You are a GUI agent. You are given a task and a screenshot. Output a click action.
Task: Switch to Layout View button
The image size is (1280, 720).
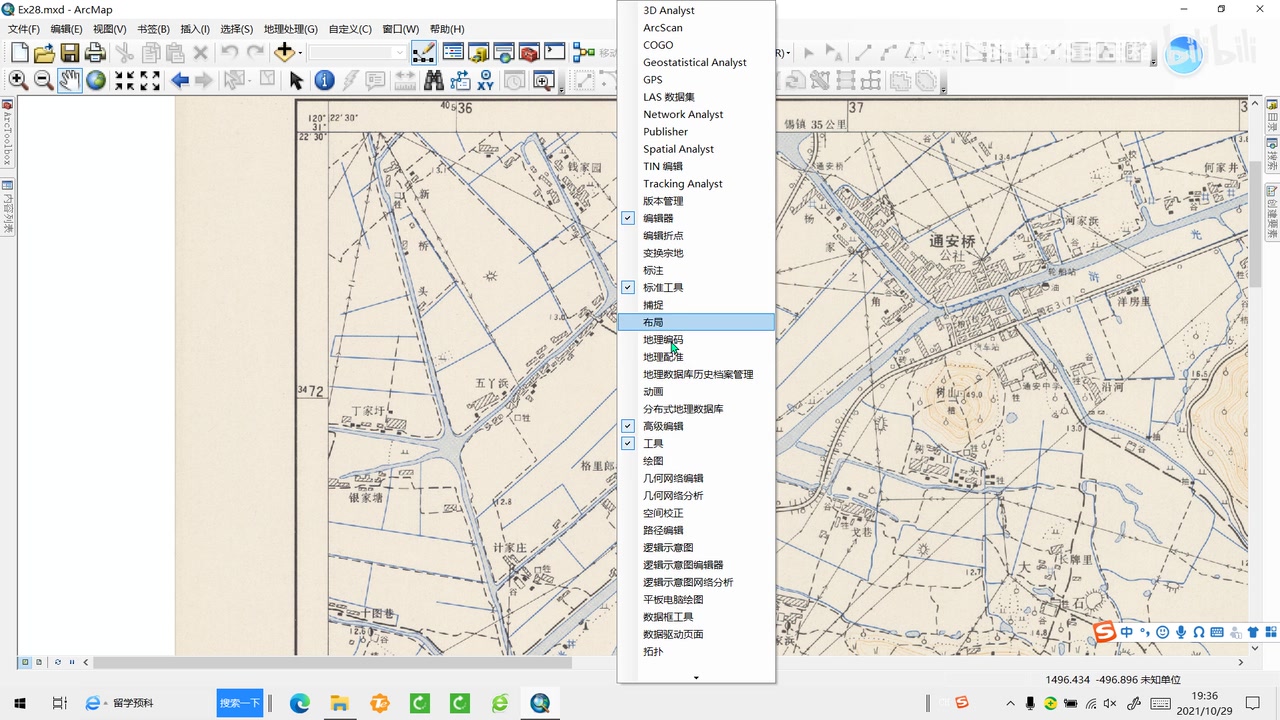[x=39, y=662]
